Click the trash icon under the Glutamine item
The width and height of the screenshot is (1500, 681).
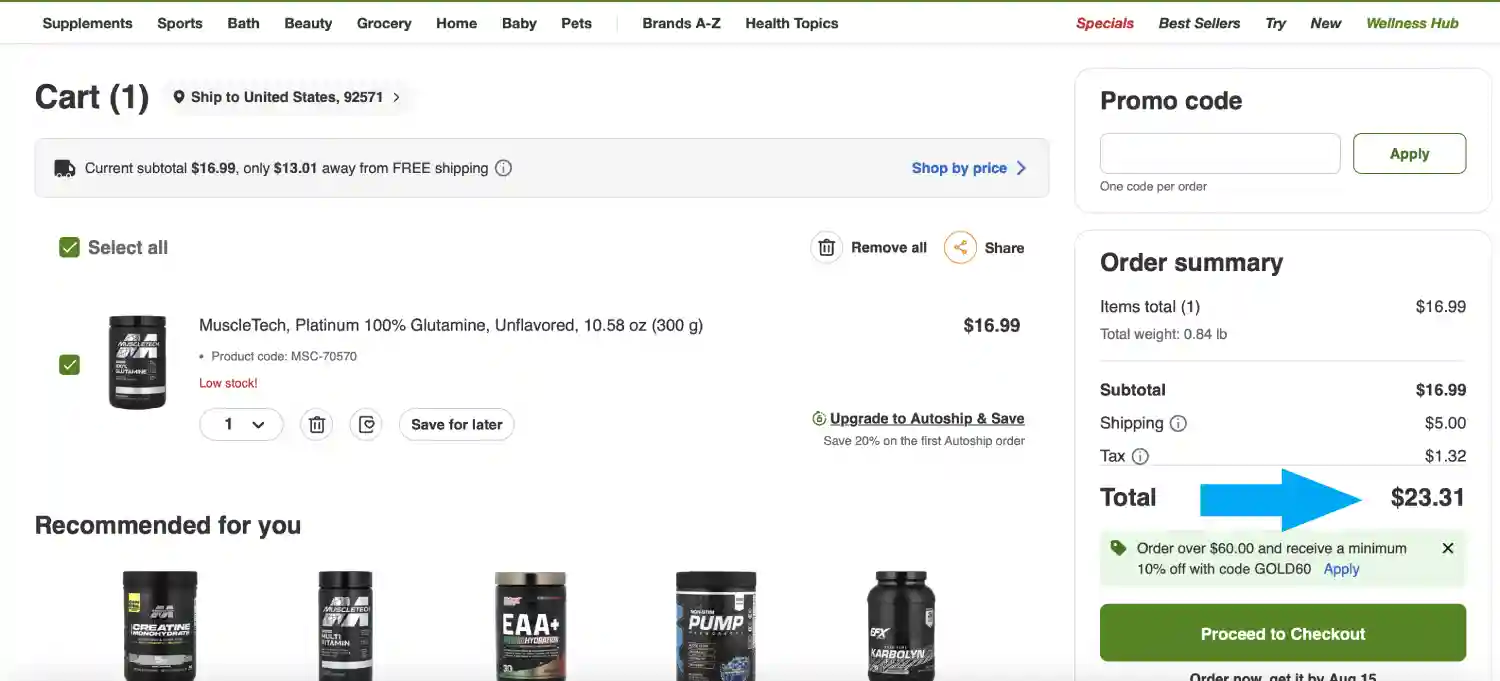pyautogui.click(x=317, y=425)
